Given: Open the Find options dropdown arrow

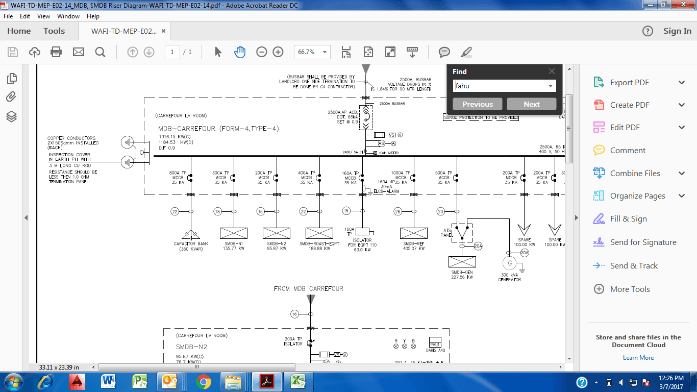Looking at the screenshot, I should click(x=550, y=86).
